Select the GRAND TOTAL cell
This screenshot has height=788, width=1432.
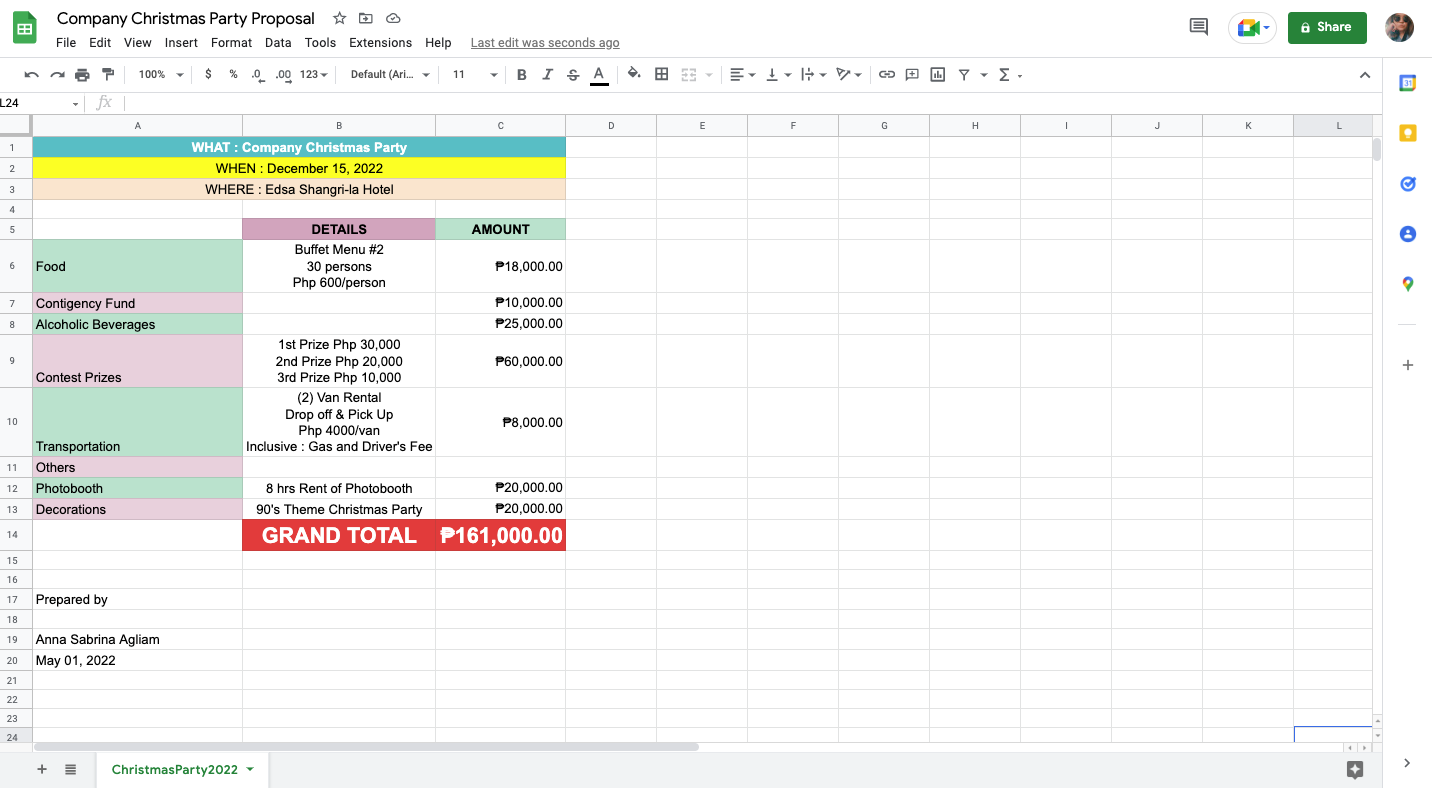click(x=339, y=535)
